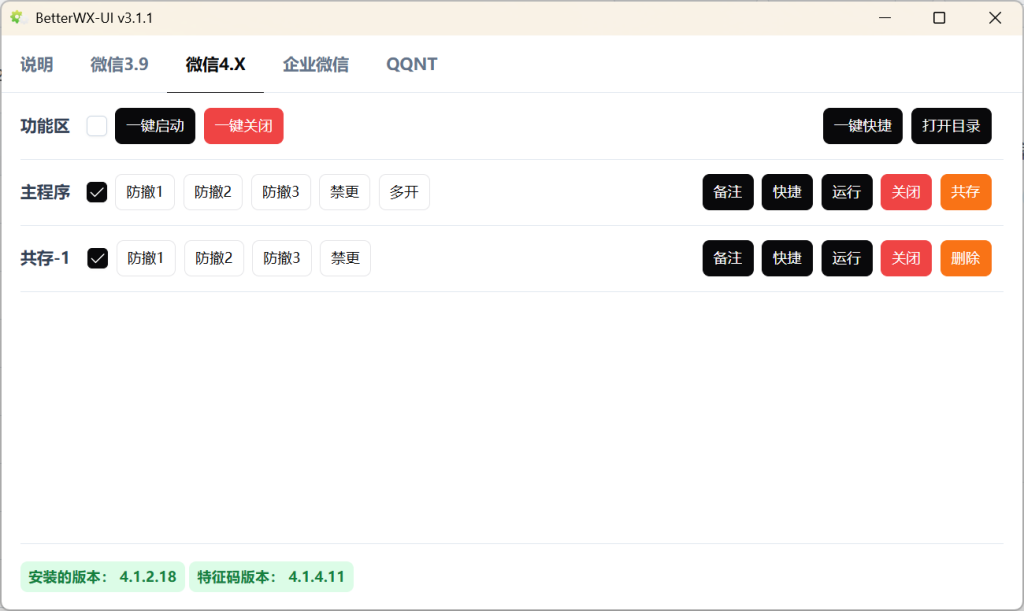Open the 企业微信 tab

pos(316,63)
